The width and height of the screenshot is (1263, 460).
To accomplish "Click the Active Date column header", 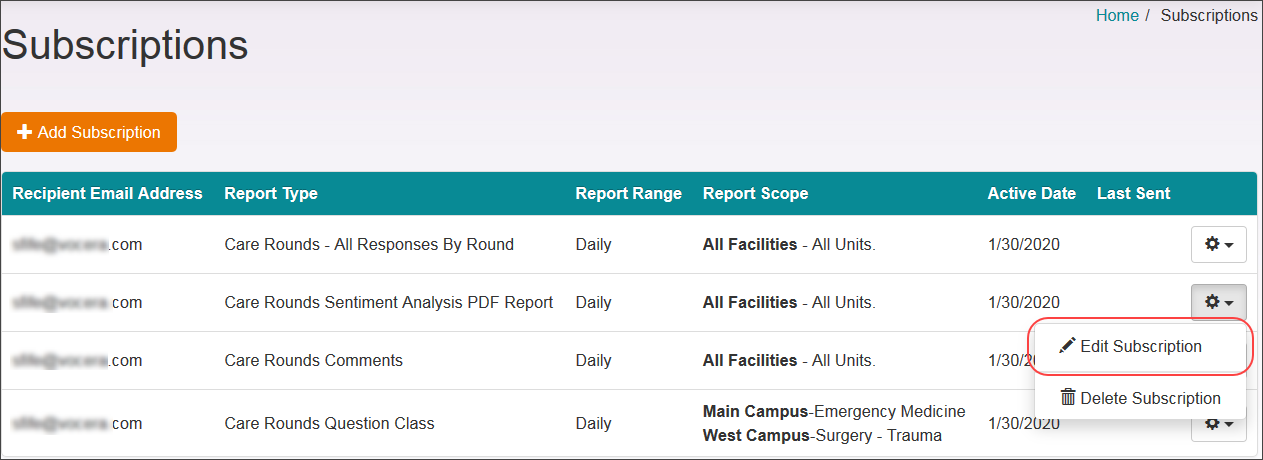I will click(x=1031, y=194).
